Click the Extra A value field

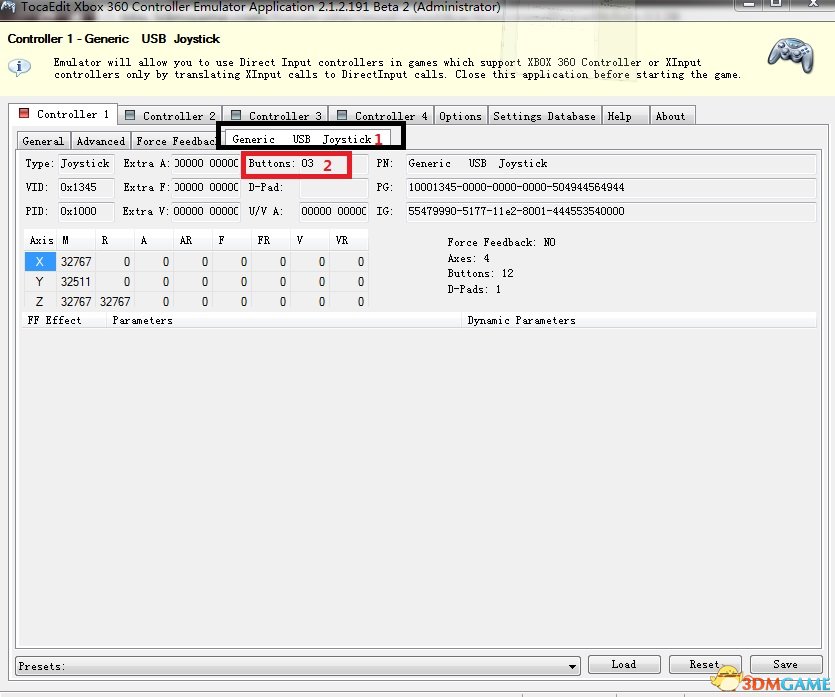[206, 163]
